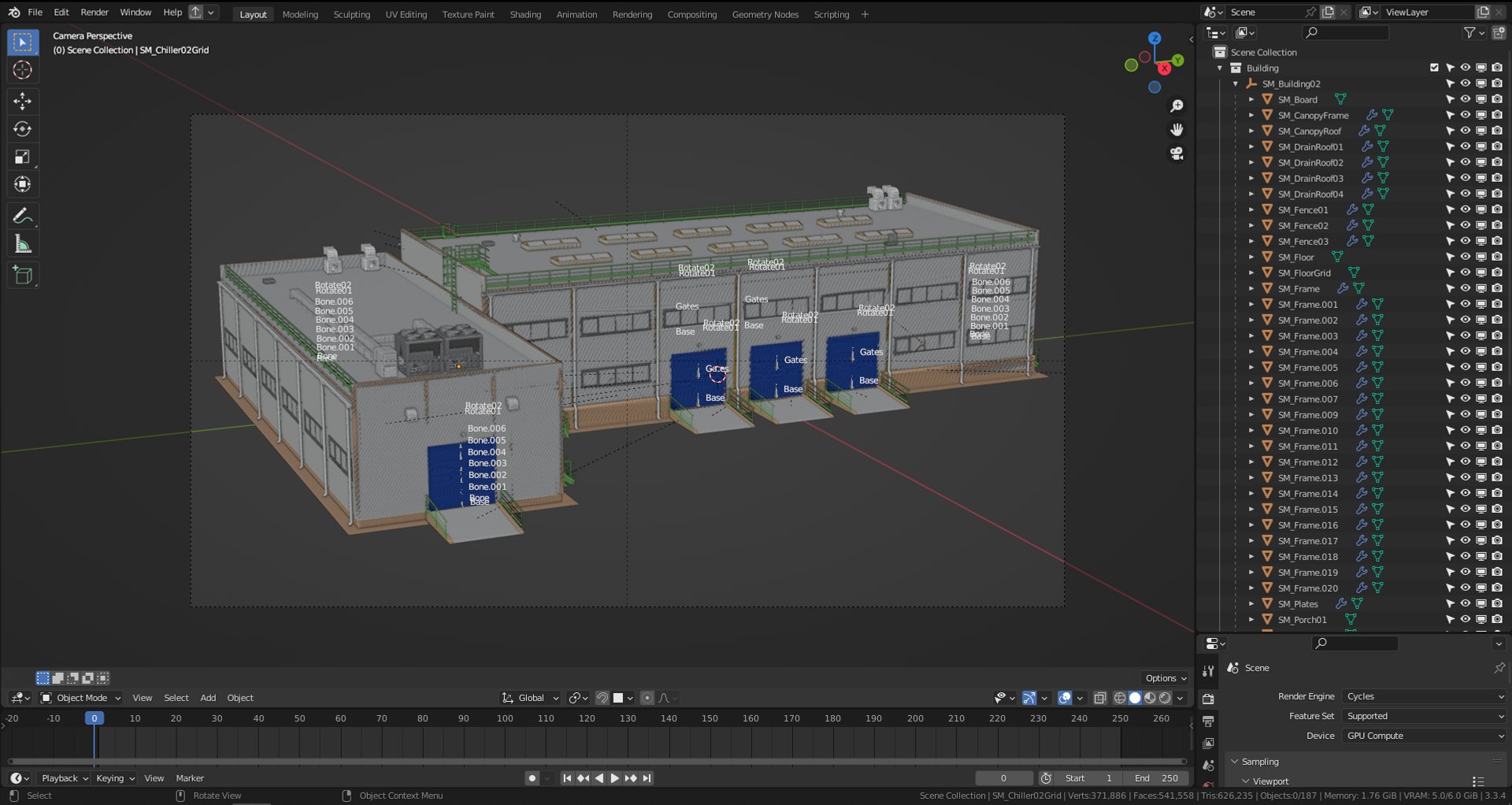Add a new workspace with plus button
1512x805 pixels.
[x=865, y=14]
